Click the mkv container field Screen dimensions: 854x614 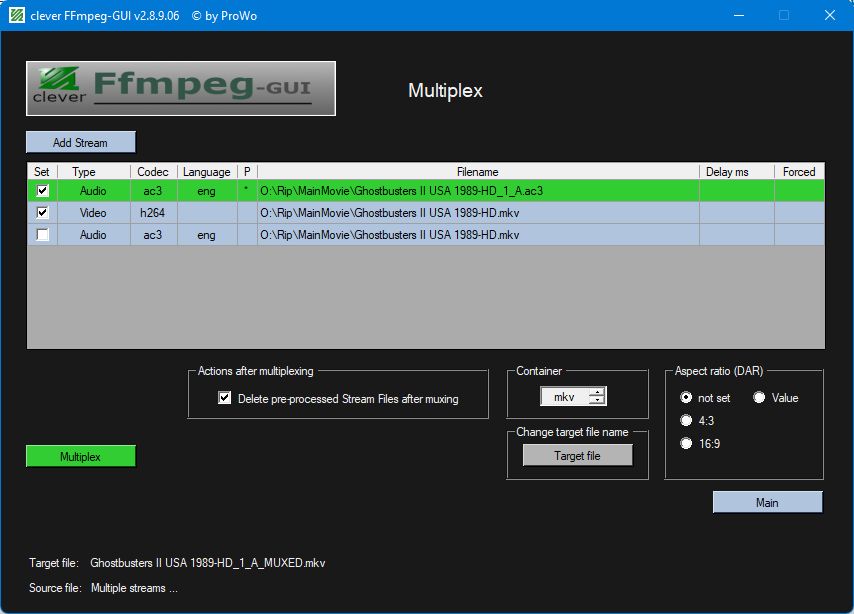[565, 397]
